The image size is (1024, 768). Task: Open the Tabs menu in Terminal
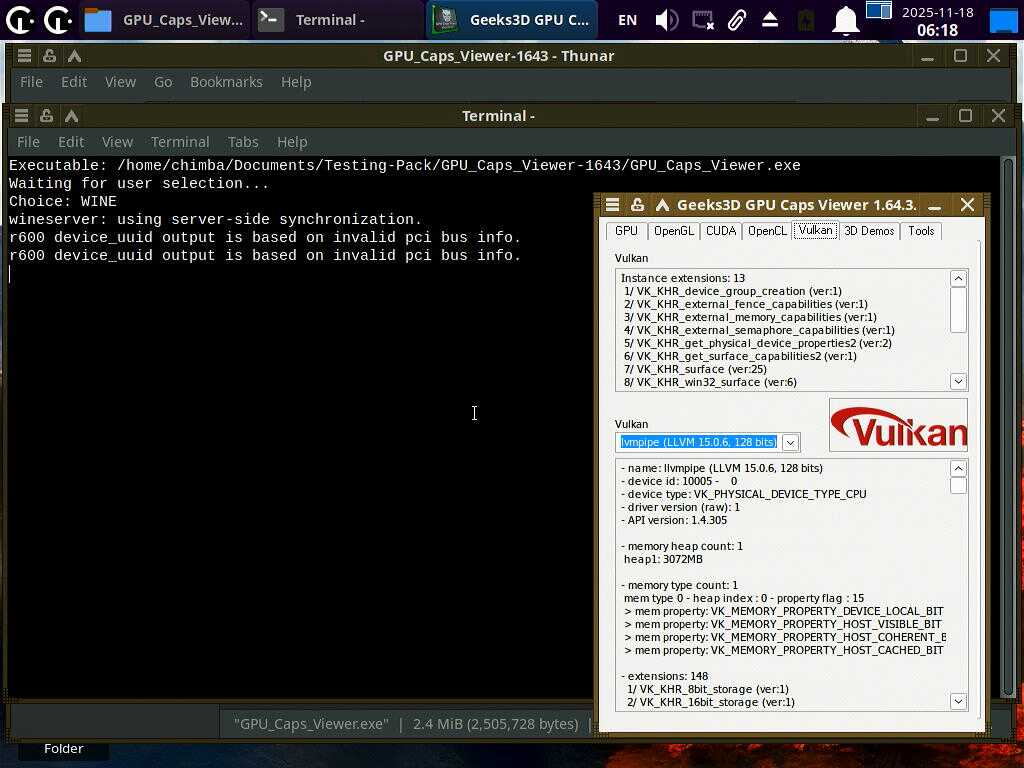[243, 142]
